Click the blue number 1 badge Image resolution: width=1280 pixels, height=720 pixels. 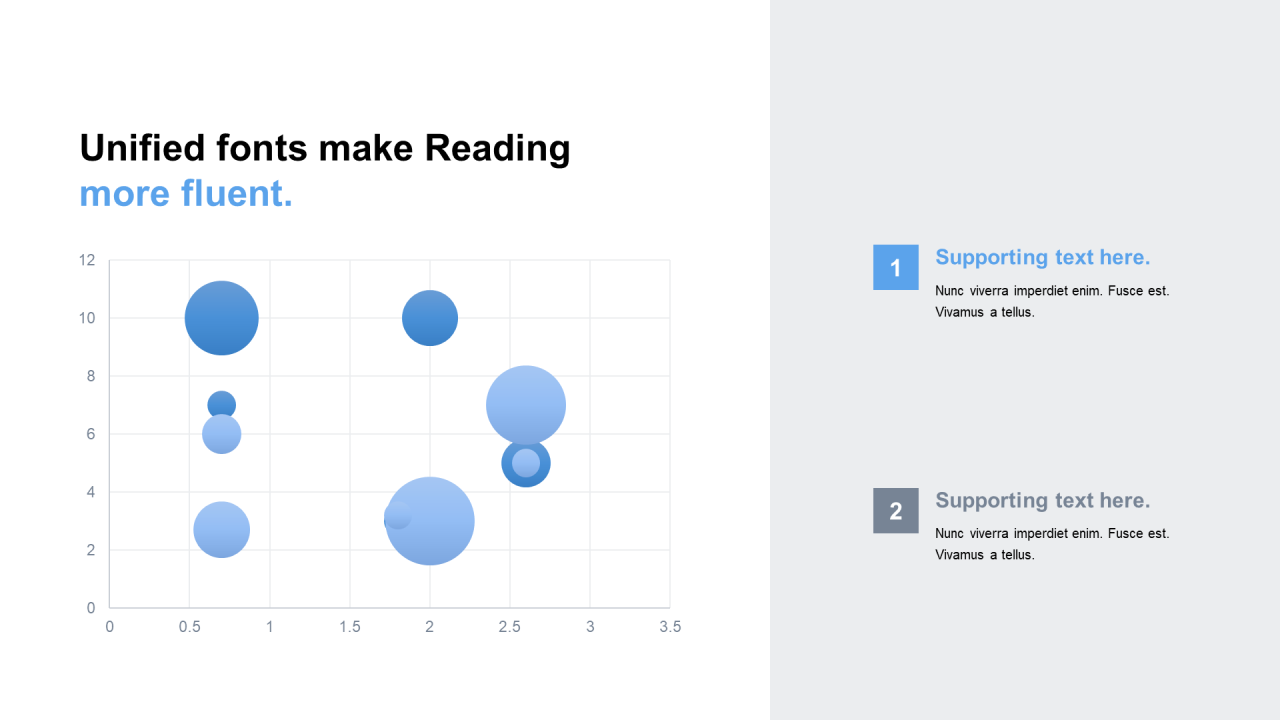point(895,267)
